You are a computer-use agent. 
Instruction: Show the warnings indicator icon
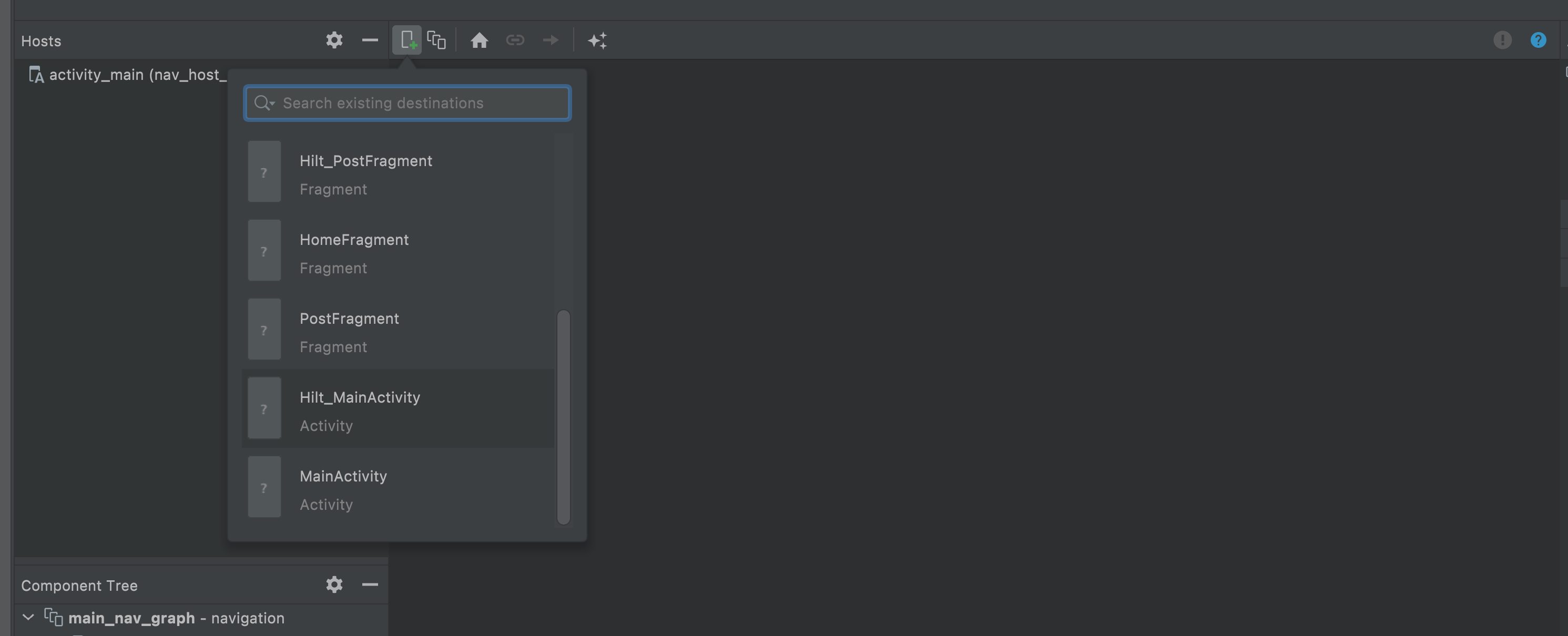click(x=1502, y=40)
